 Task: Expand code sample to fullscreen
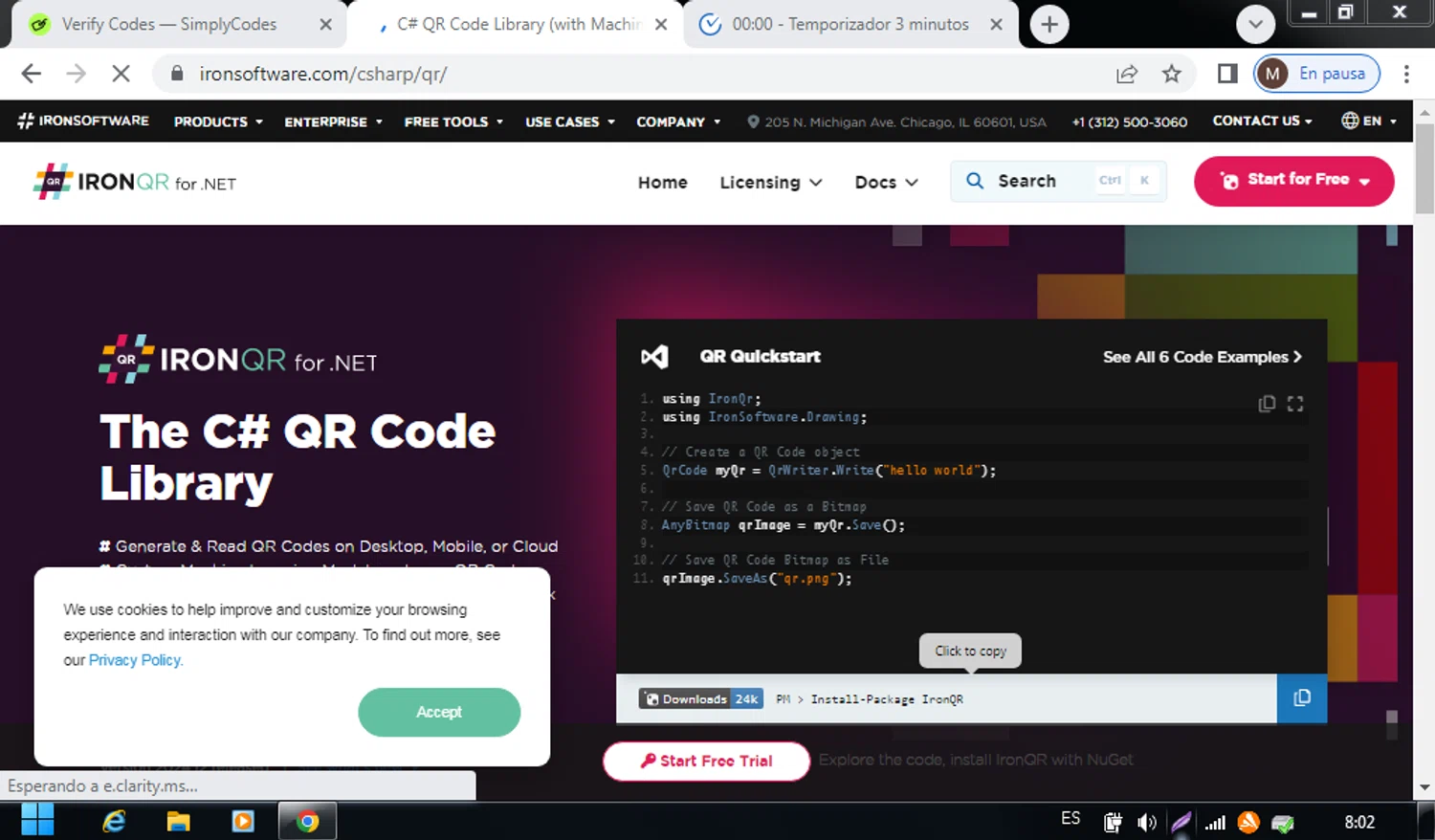pyautogui.click(x=1295, y=404)
